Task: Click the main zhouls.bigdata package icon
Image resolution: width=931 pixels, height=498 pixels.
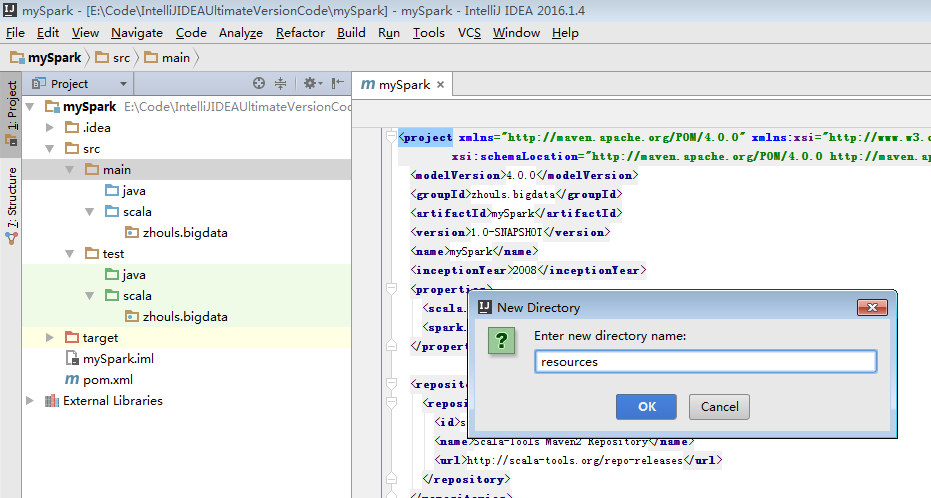Action: (x=132, y=232)
